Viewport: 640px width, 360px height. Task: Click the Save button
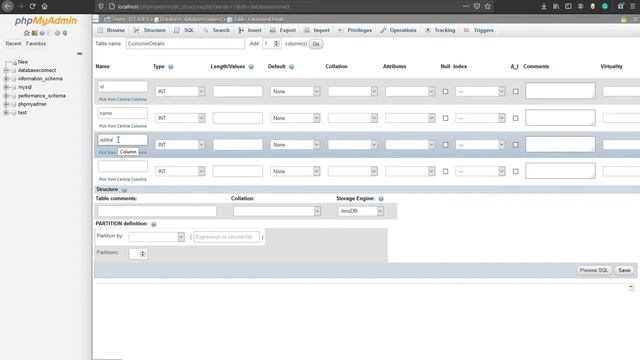coord(624,270)
